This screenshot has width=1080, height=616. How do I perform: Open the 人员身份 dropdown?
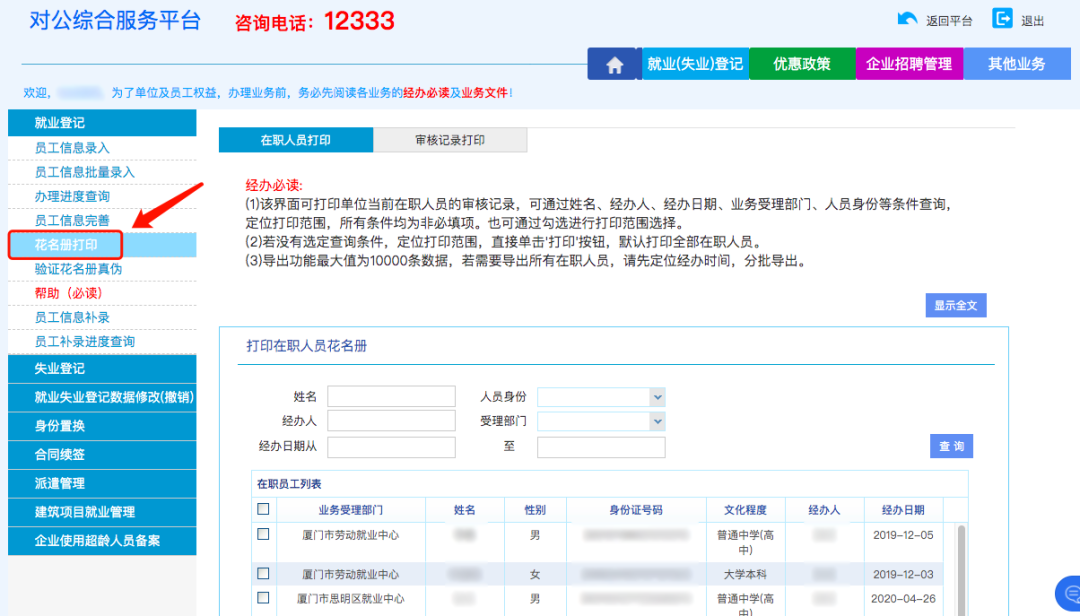click(601, 396)
